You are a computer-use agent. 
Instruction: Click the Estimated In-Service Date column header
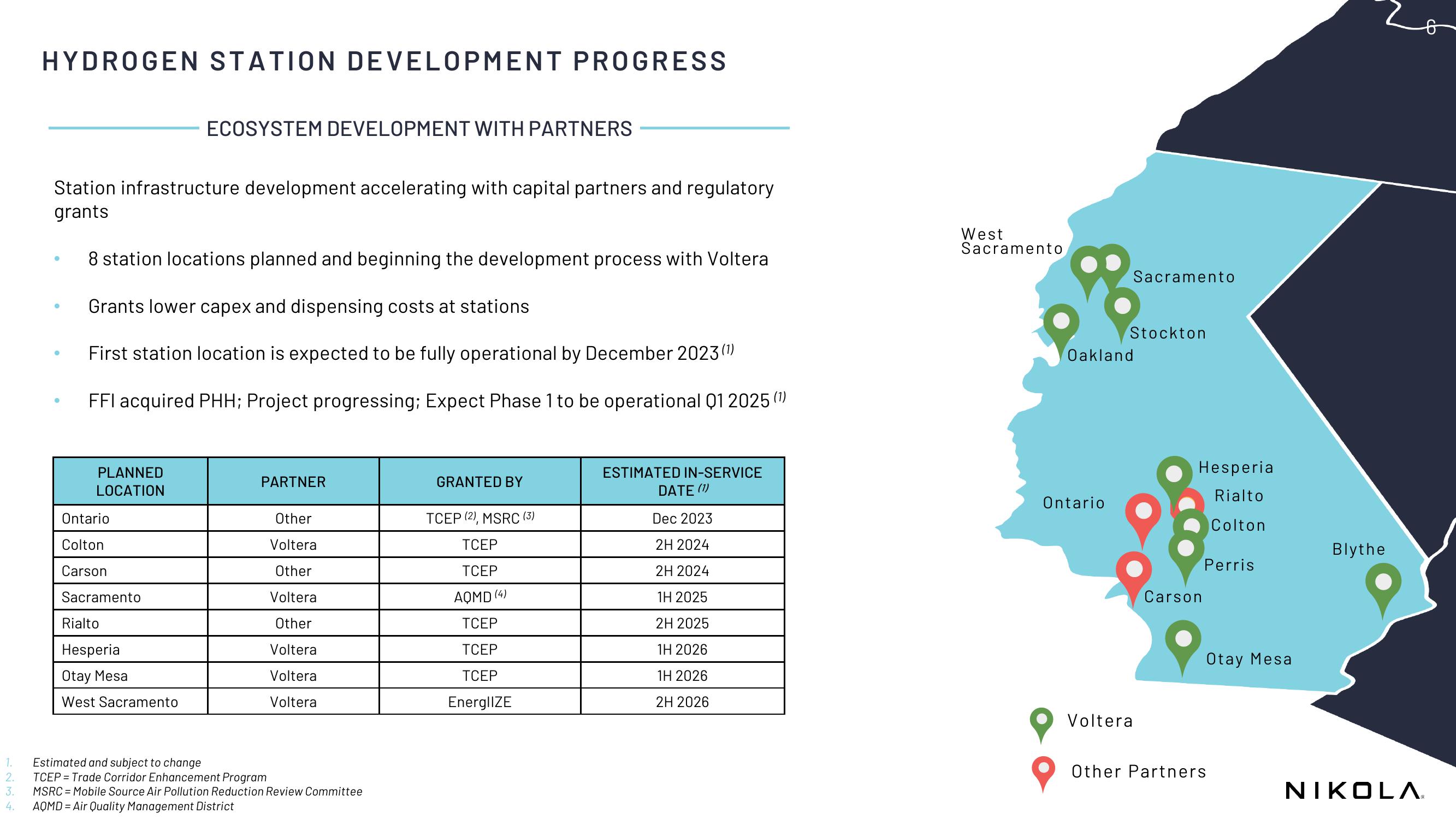[x=682, y=482]
